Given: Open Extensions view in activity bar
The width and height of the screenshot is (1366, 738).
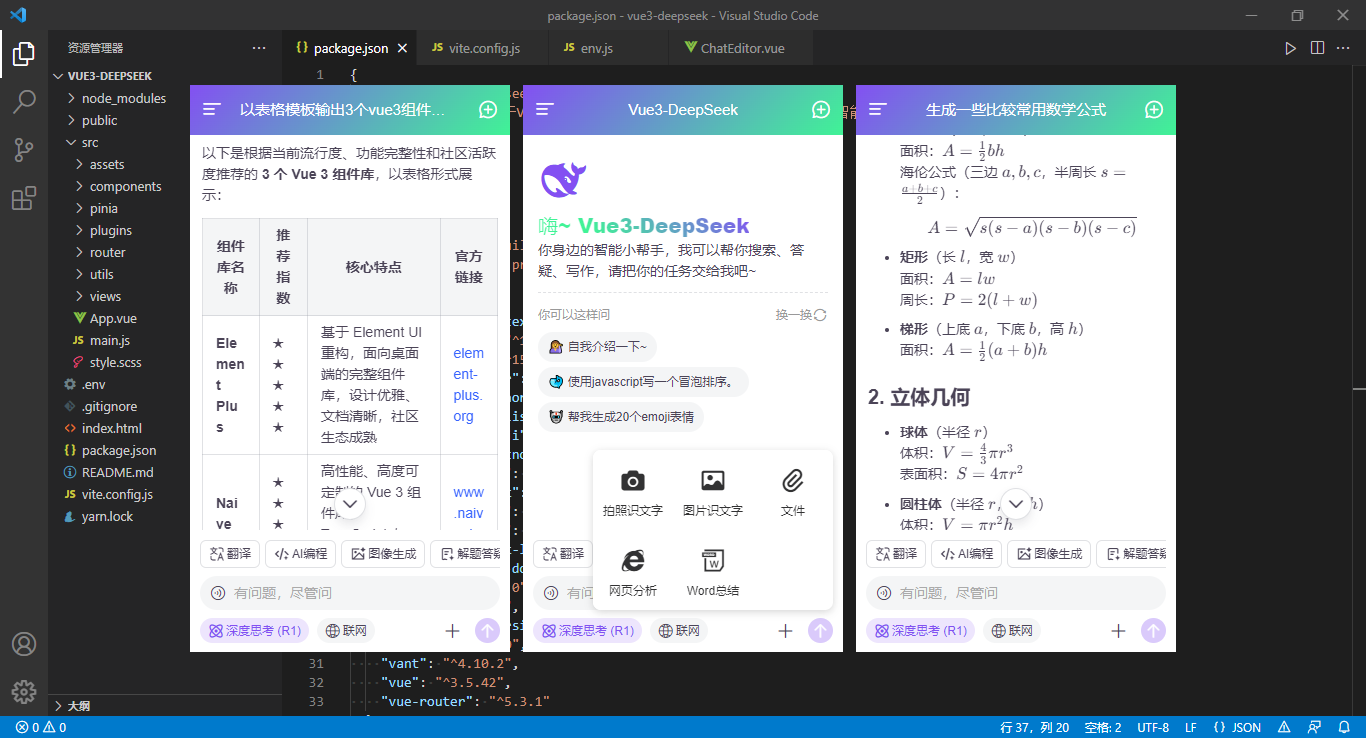Looking at the screenshot, I should (x=24, y=199).
